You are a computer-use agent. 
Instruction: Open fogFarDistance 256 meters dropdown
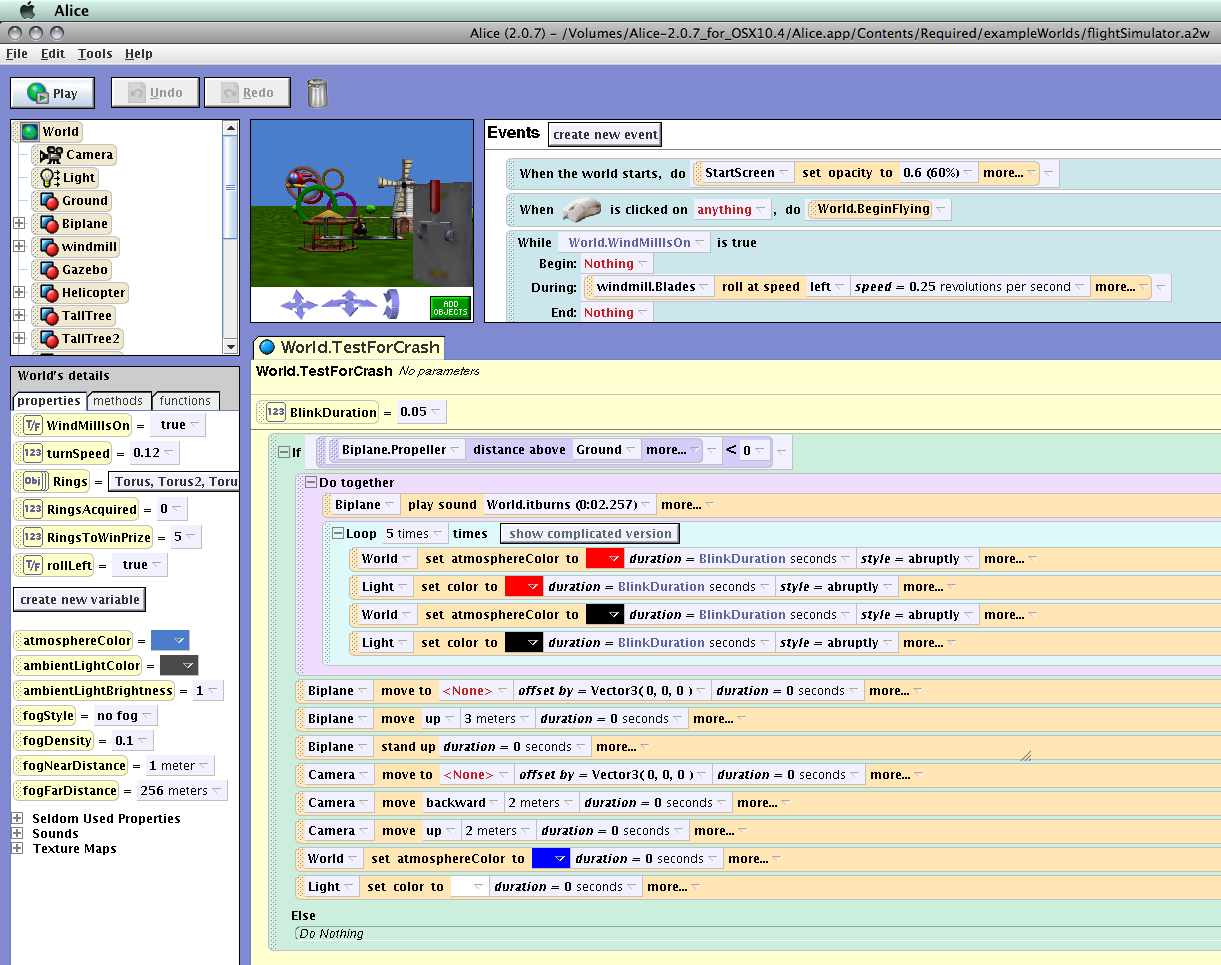tap(181, 791)
